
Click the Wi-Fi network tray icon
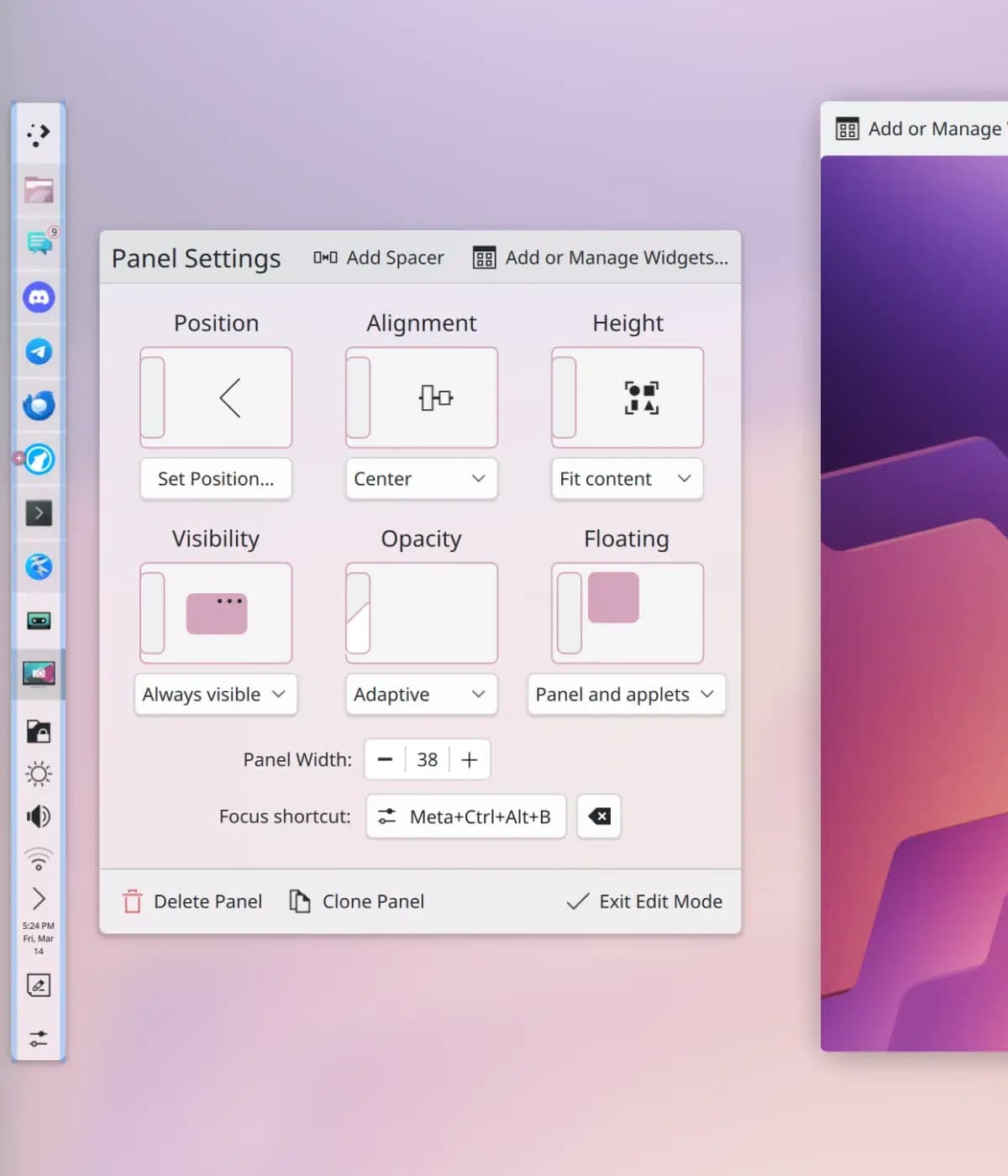tap(39, 858)
